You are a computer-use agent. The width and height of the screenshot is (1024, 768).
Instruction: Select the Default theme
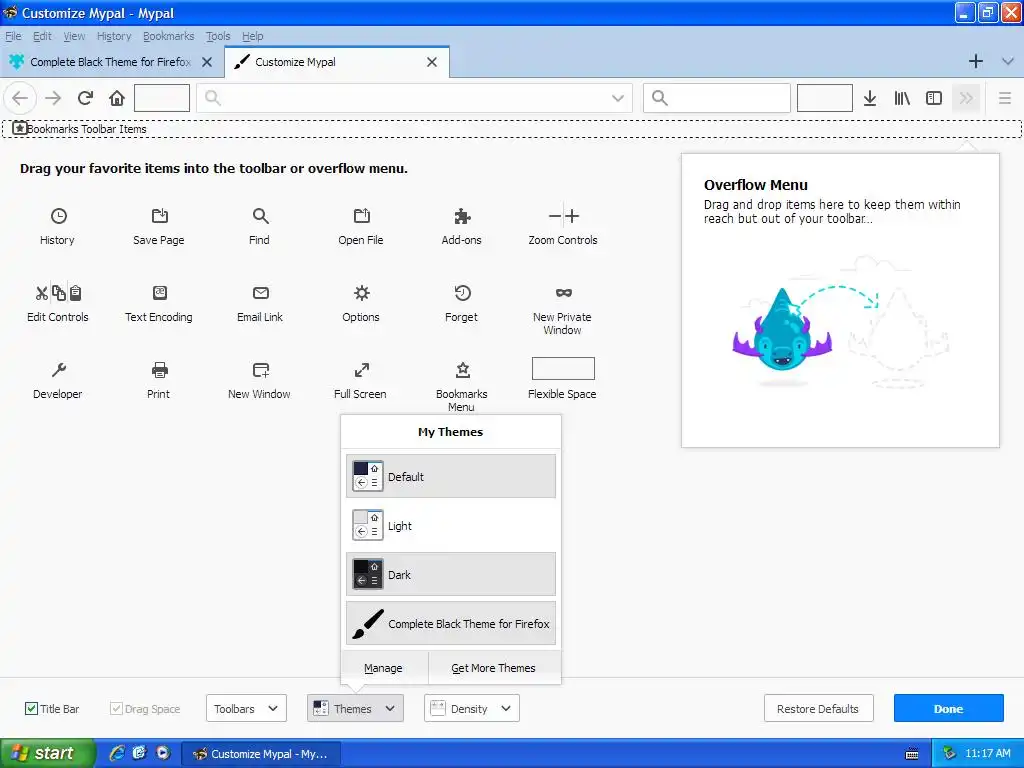[451, 477]
